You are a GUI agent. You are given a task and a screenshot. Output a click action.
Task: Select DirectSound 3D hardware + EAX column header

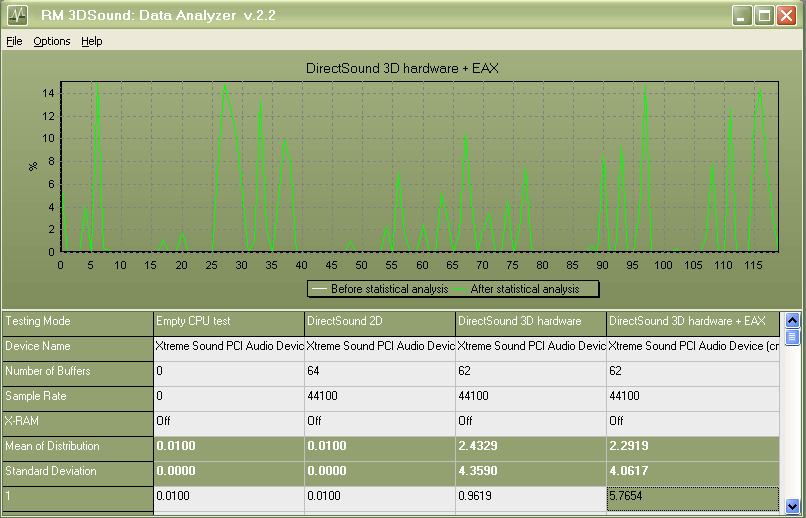pos(692,321)
